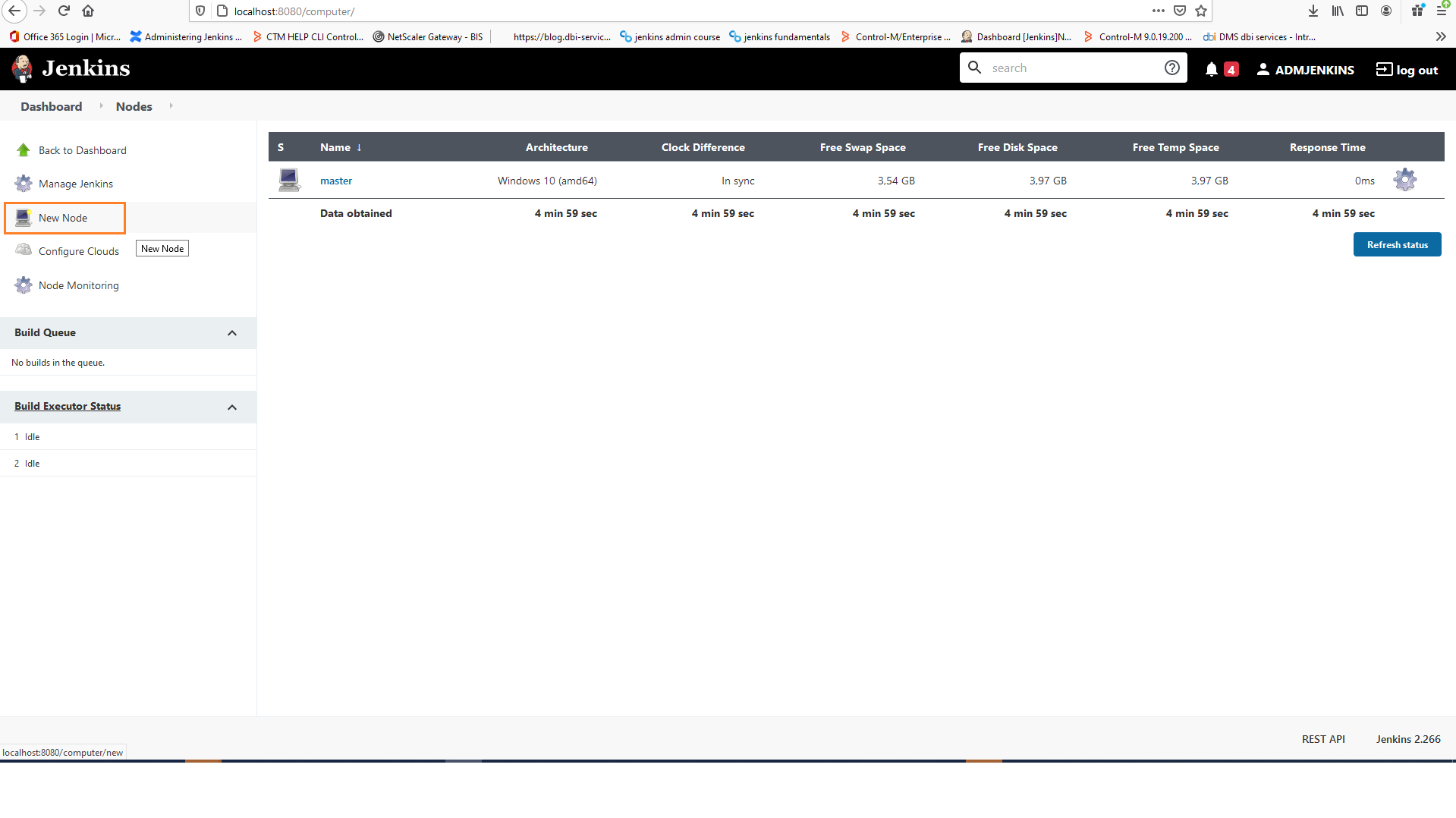Click the Jenkins 2.266 version link
This screenshot has width=1456, height=818.
(x=1408, y=739)
